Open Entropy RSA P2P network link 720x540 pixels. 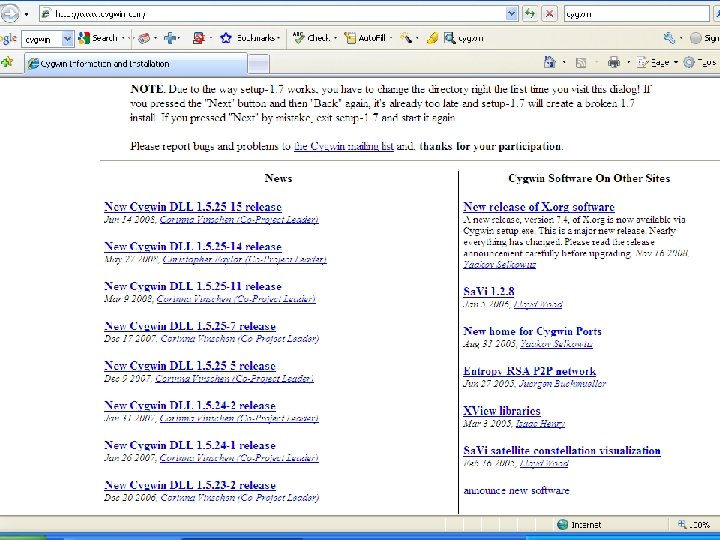[529, 371]
